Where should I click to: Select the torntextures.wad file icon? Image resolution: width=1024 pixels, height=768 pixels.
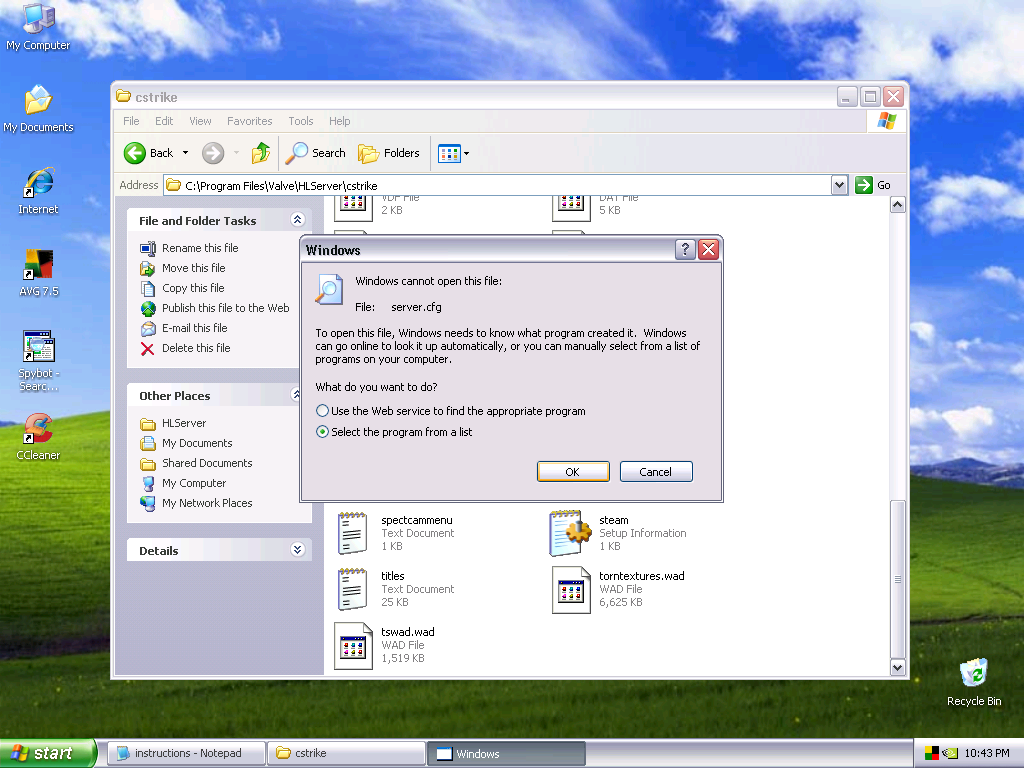pyautogui.click(x=571, y=590)
